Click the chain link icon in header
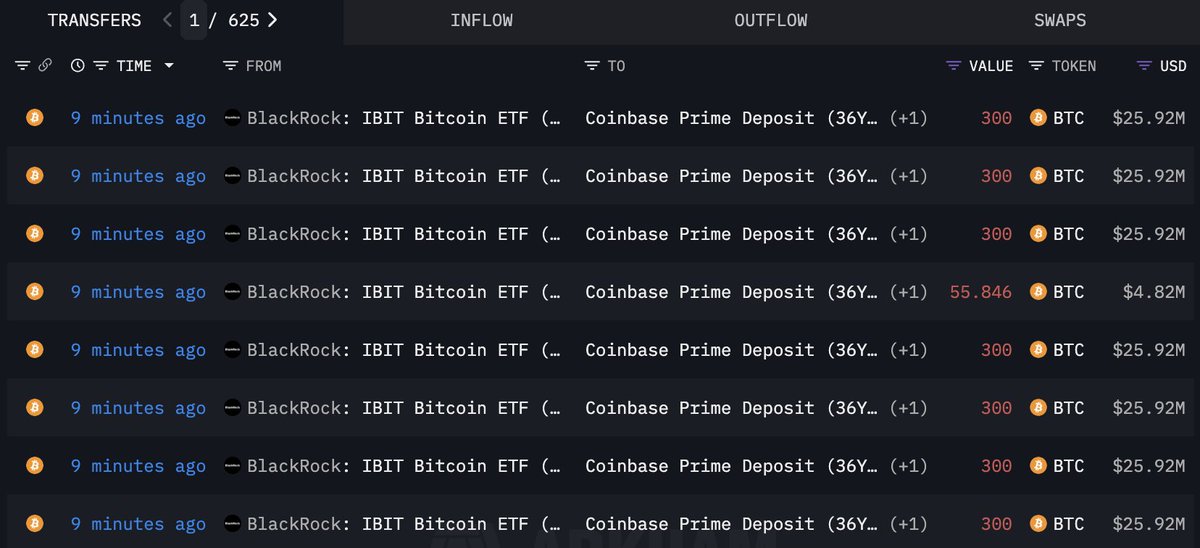Viewport: 1200px width, 548px height. click(x=45, y=66)
